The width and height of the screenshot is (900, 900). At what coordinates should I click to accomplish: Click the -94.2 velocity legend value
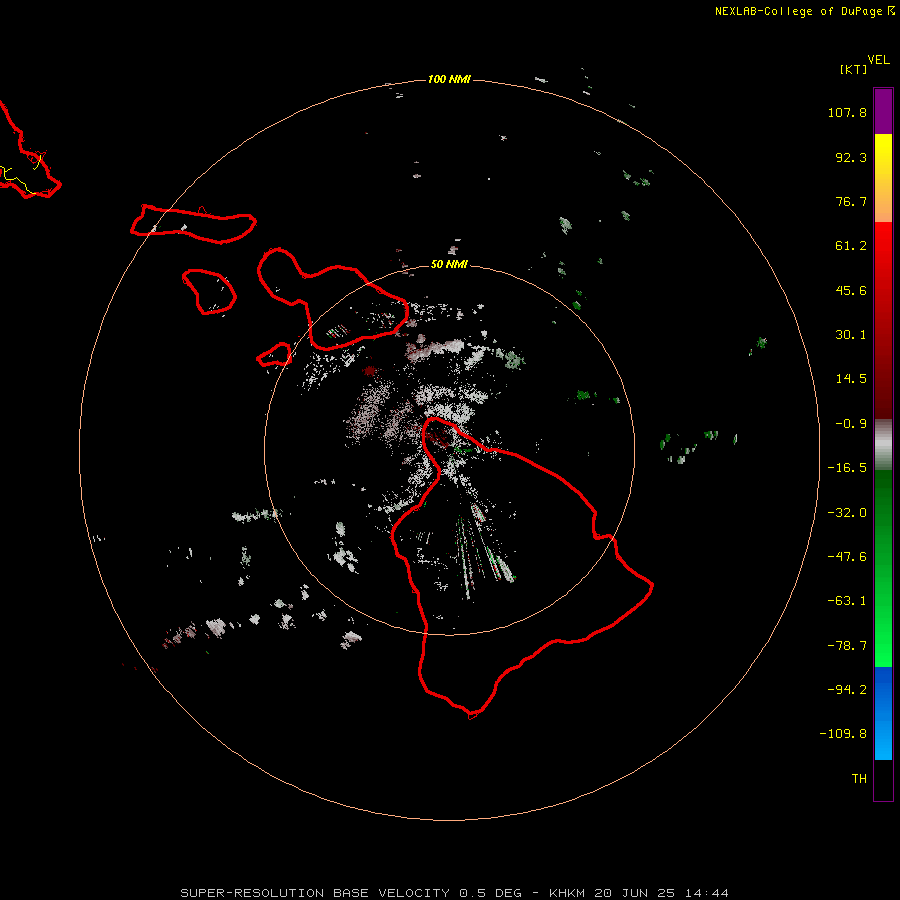(x=847, y=689)
